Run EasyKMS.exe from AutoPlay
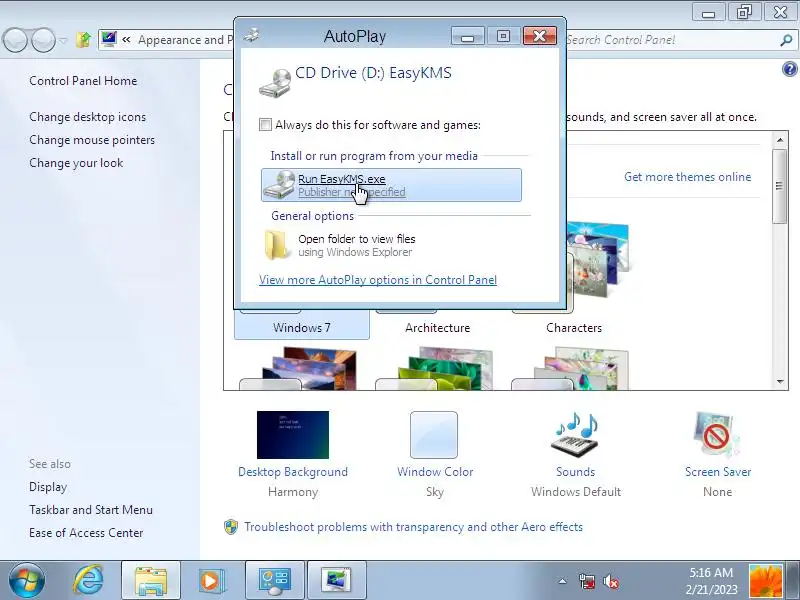 pos(391,185)
